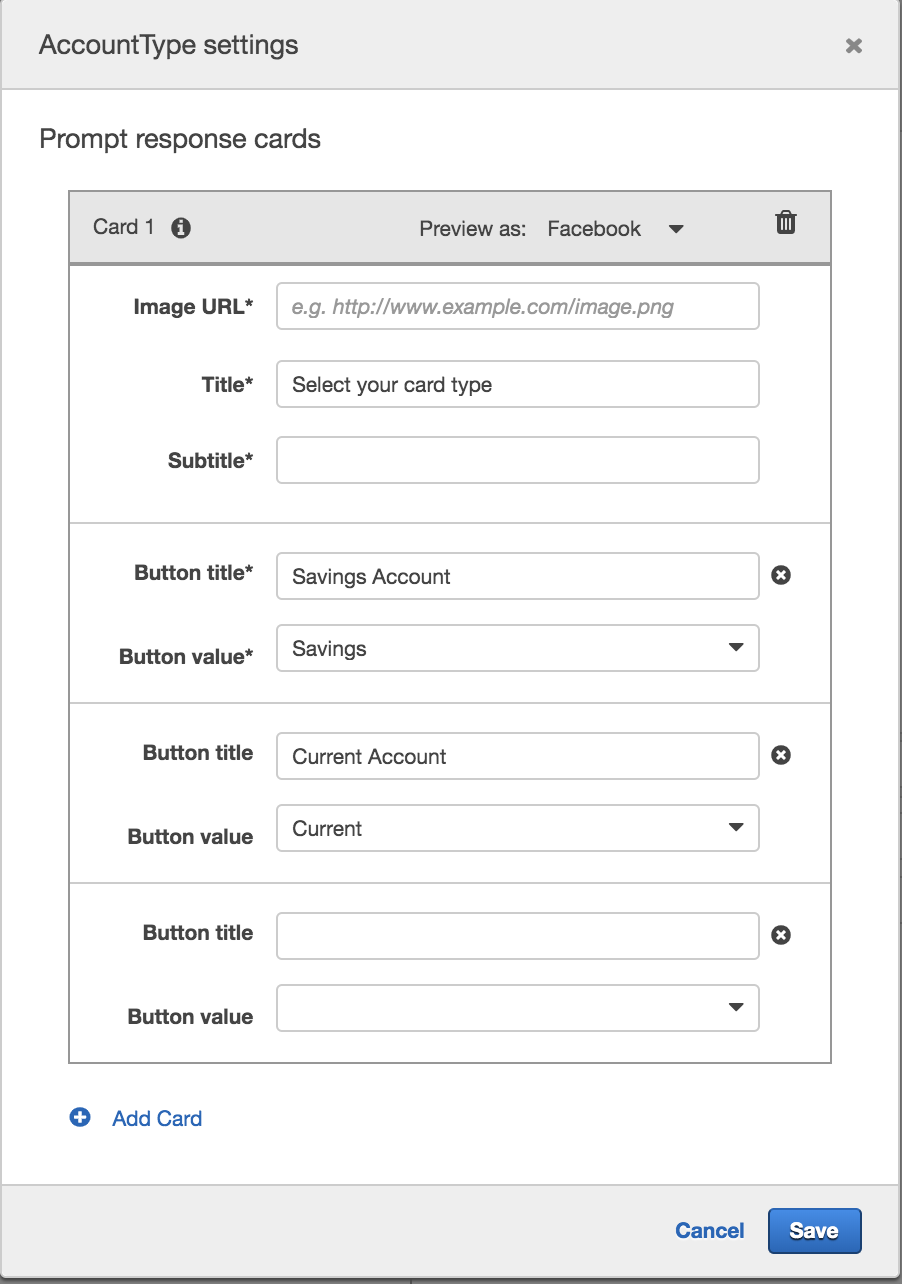Click the Savings Account button title field
The height and width of the screenshot is (1284, 902).
click(x=518, y=576)
